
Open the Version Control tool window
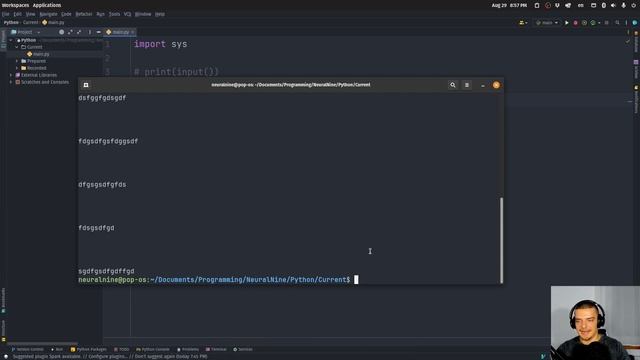coord(28,349)
